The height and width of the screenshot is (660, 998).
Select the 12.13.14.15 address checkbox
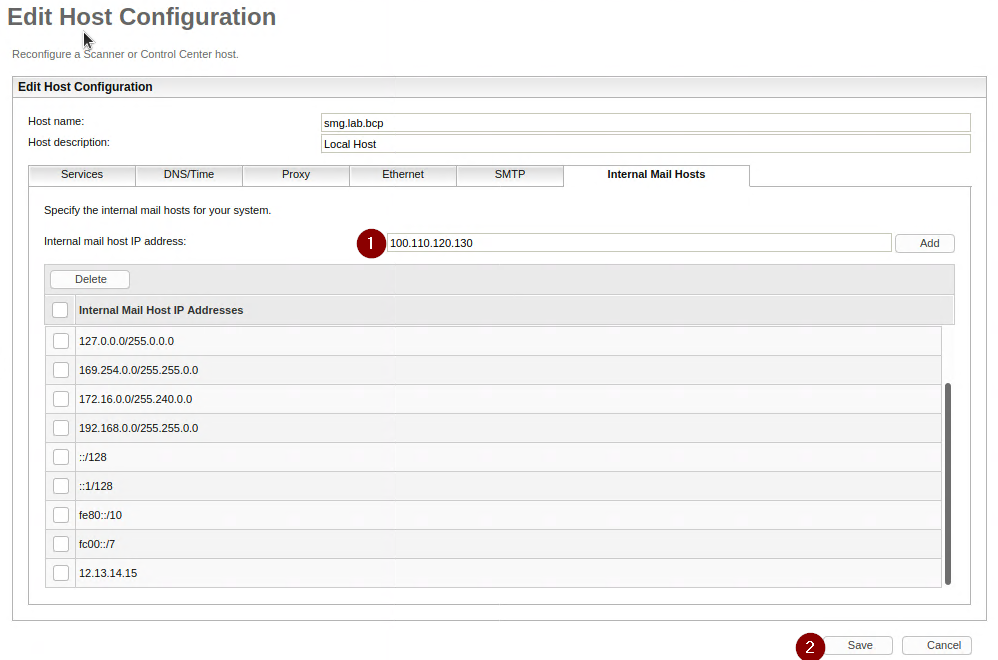[x=61, y=573]
